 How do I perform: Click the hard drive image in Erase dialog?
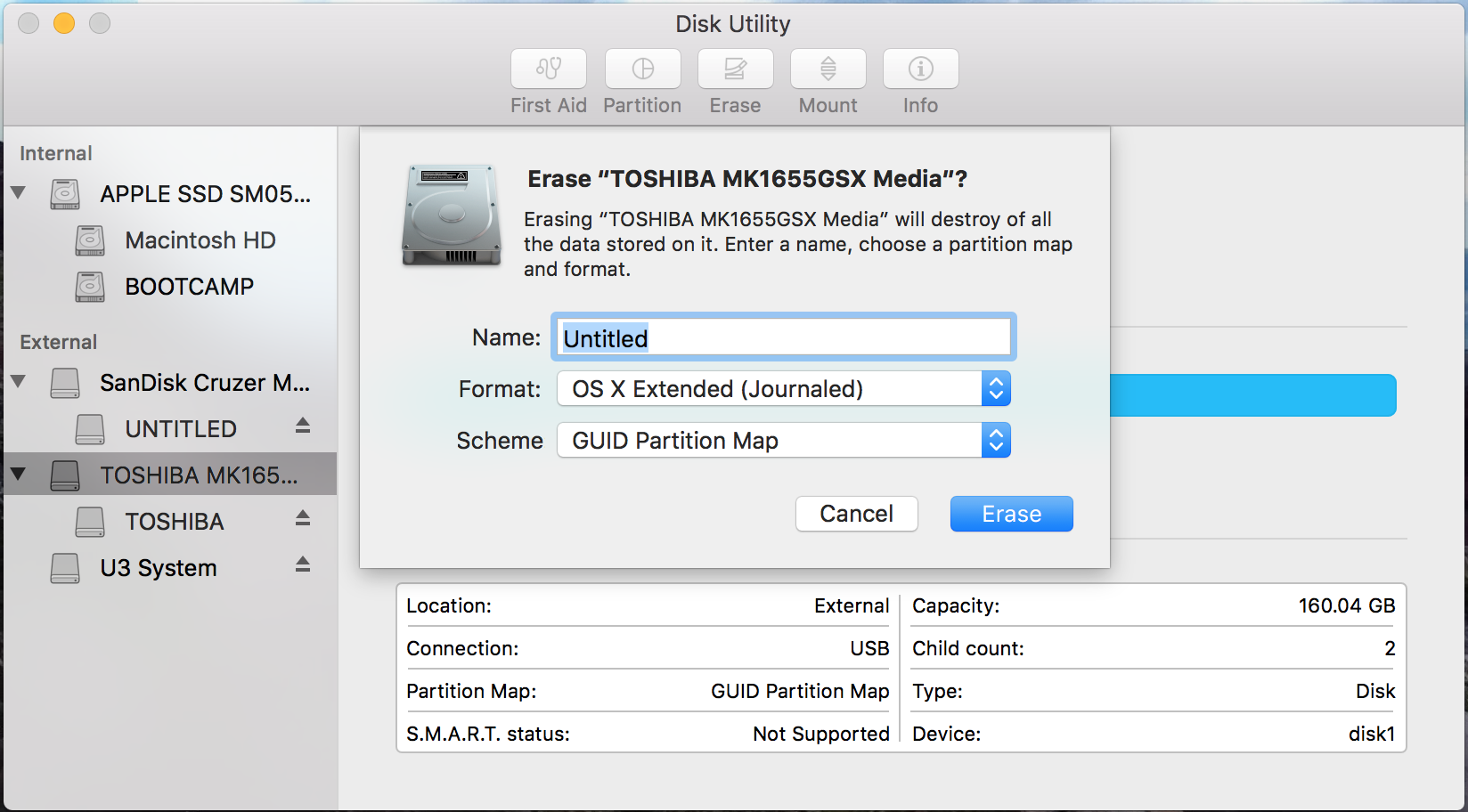452,215
